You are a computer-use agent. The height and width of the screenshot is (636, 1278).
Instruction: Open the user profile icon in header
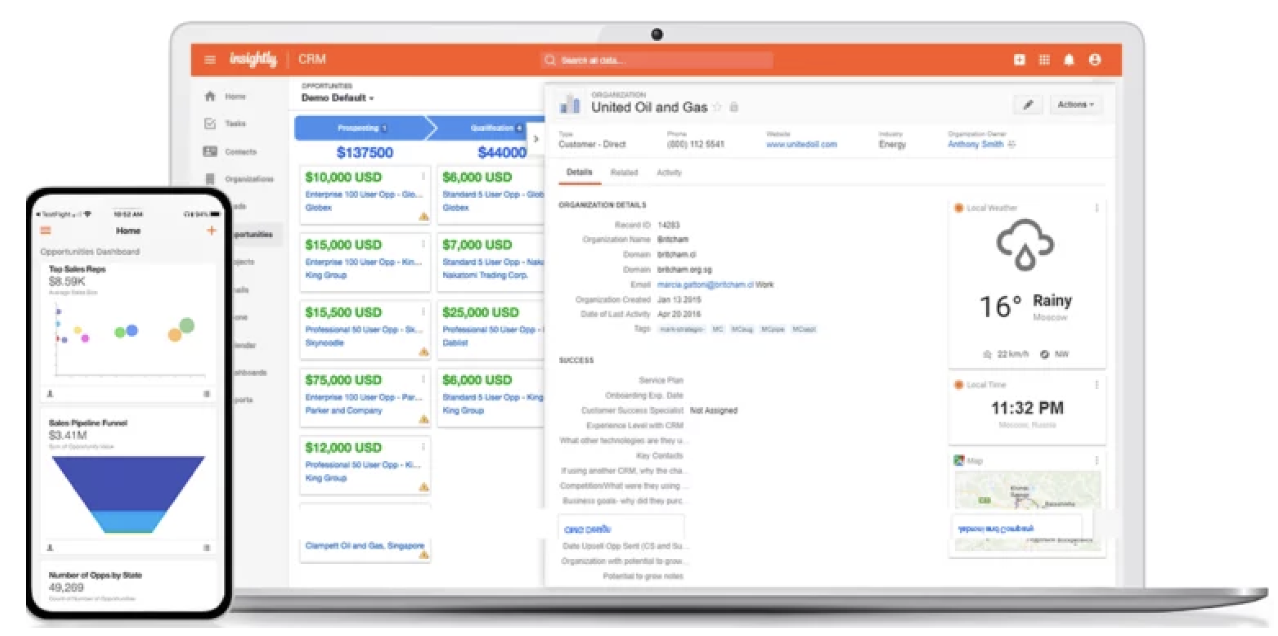click(x=1095, y=60)
